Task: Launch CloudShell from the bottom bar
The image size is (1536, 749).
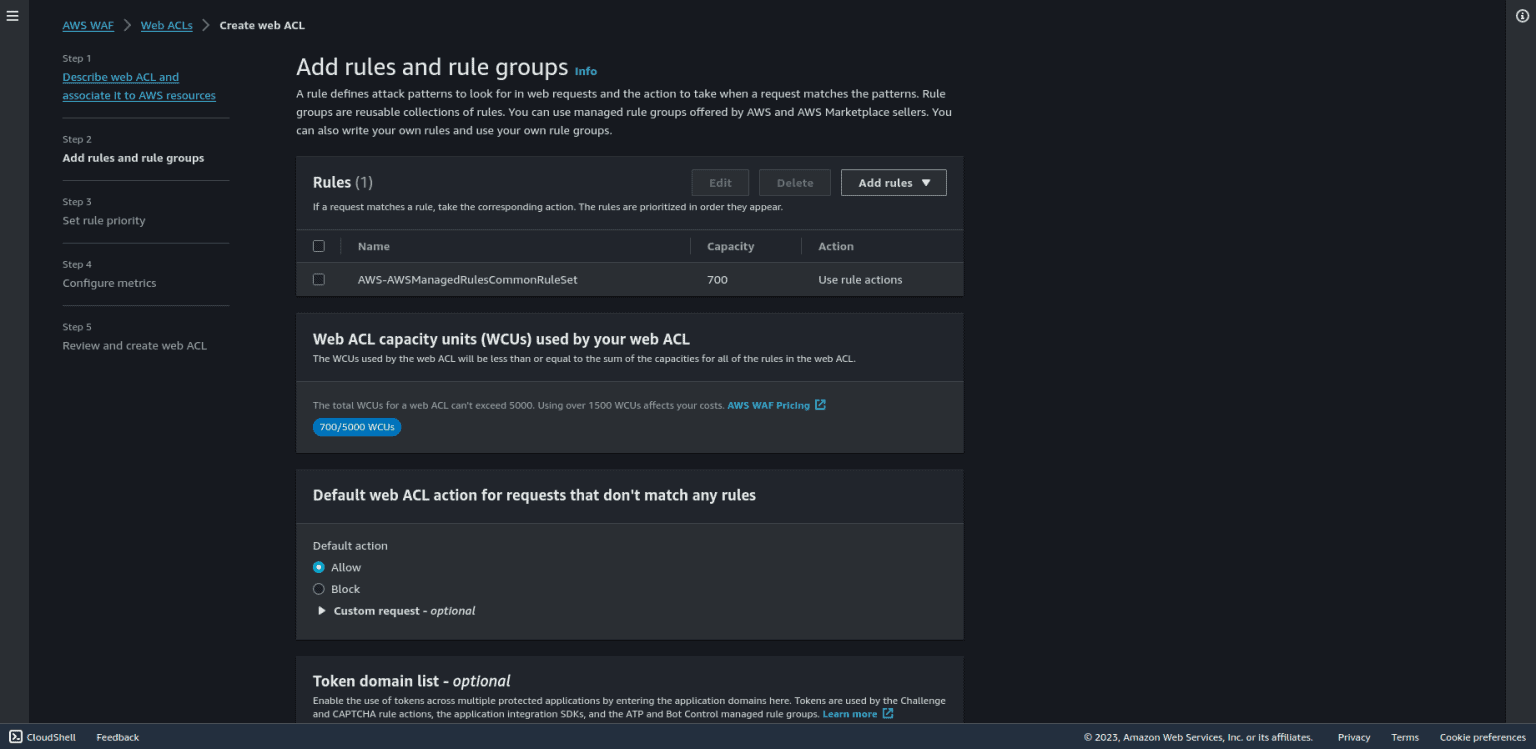Action: (x=42, y=737)
